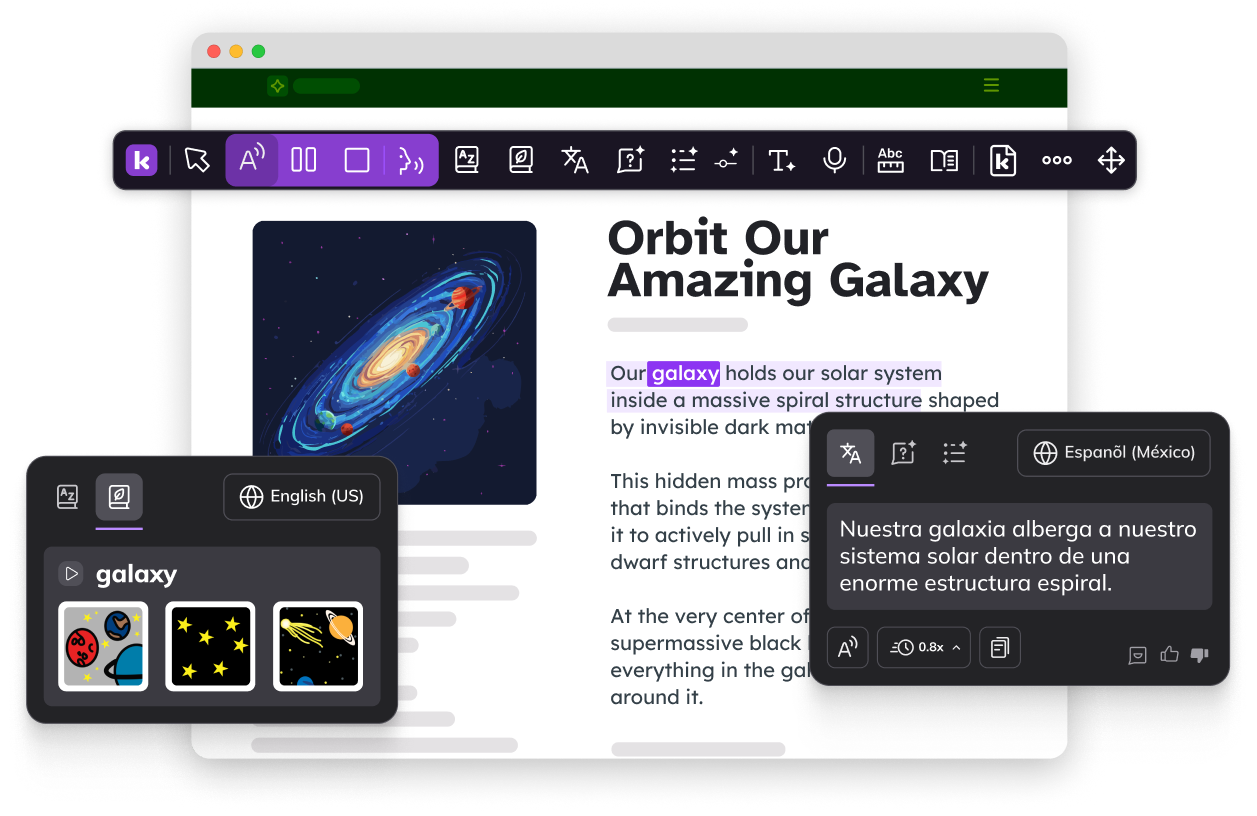Image resolution: width=1257 pixels, height=816 pixels.
Task: Give thumbs up to the translation
Action: 1169,655
